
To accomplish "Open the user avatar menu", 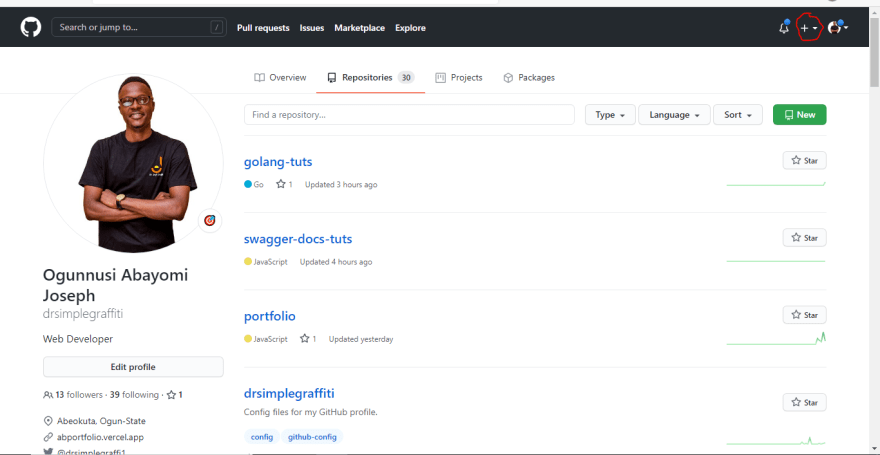I will (x=838, y=27).
